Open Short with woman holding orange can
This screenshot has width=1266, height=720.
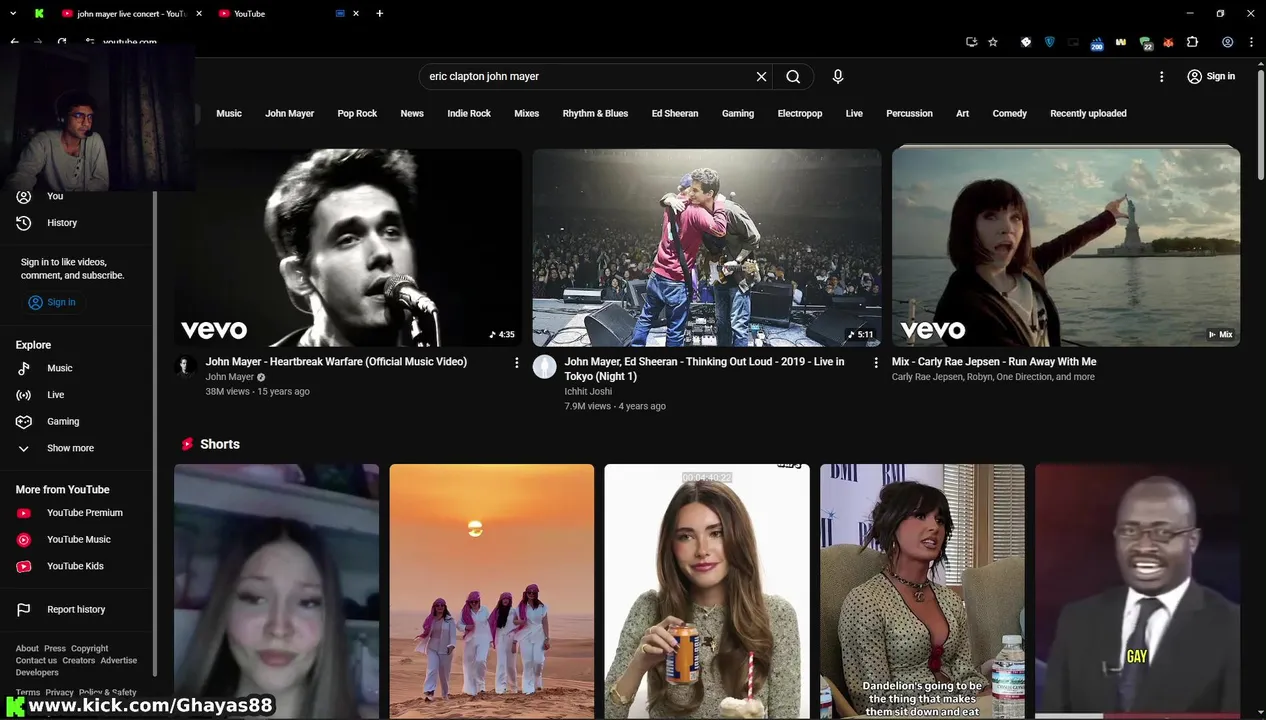tap(707, 591)
